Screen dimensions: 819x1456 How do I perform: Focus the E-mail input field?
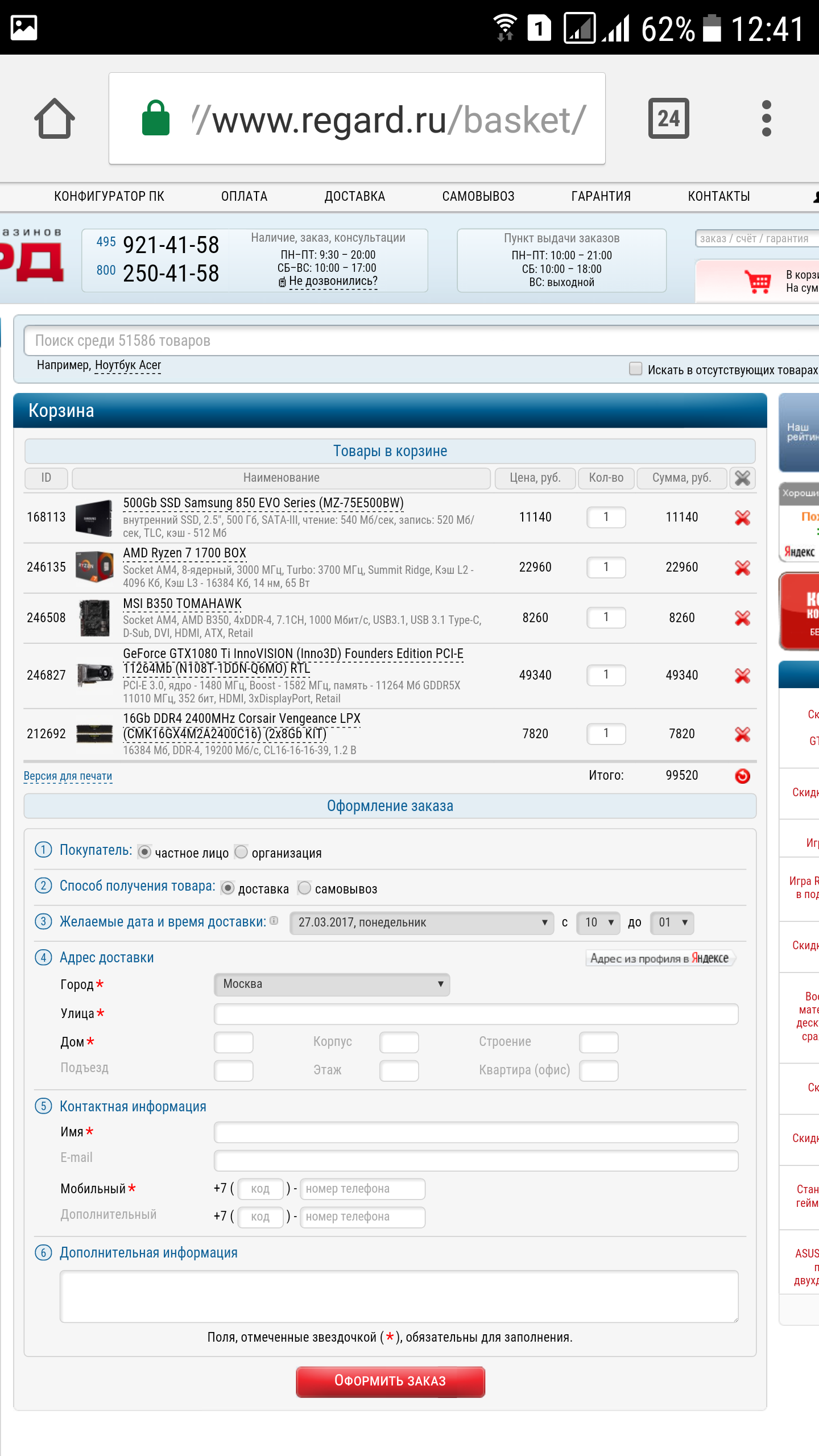pos(476,1160)
